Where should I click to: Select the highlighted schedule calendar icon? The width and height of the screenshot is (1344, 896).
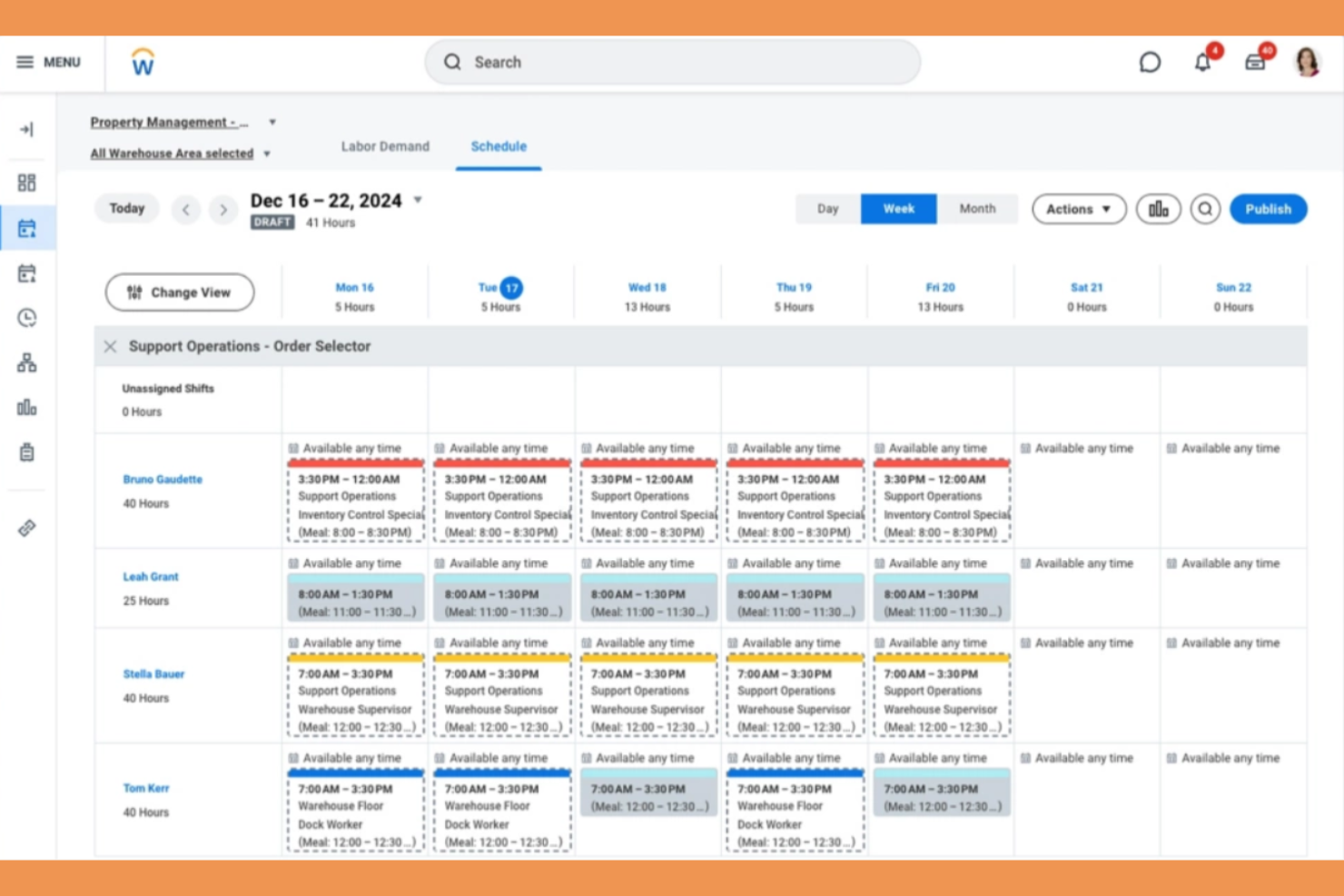[x=26, y=227]
